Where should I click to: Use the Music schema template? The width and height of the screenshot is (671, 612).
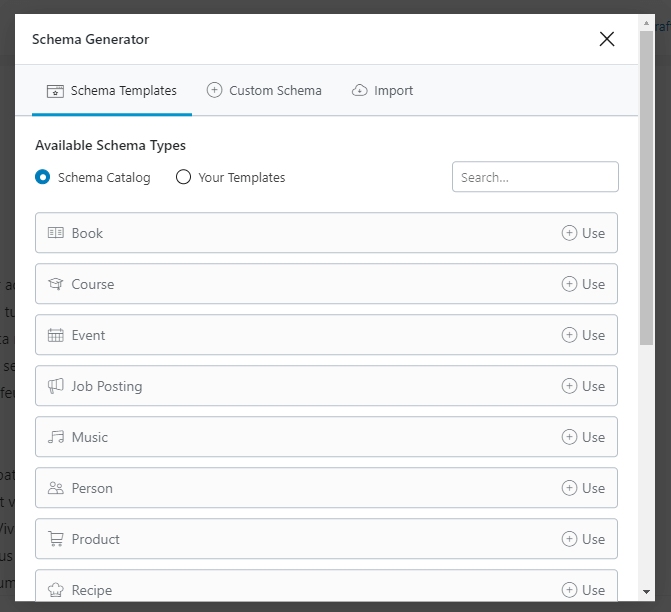[x=583, y=437]
